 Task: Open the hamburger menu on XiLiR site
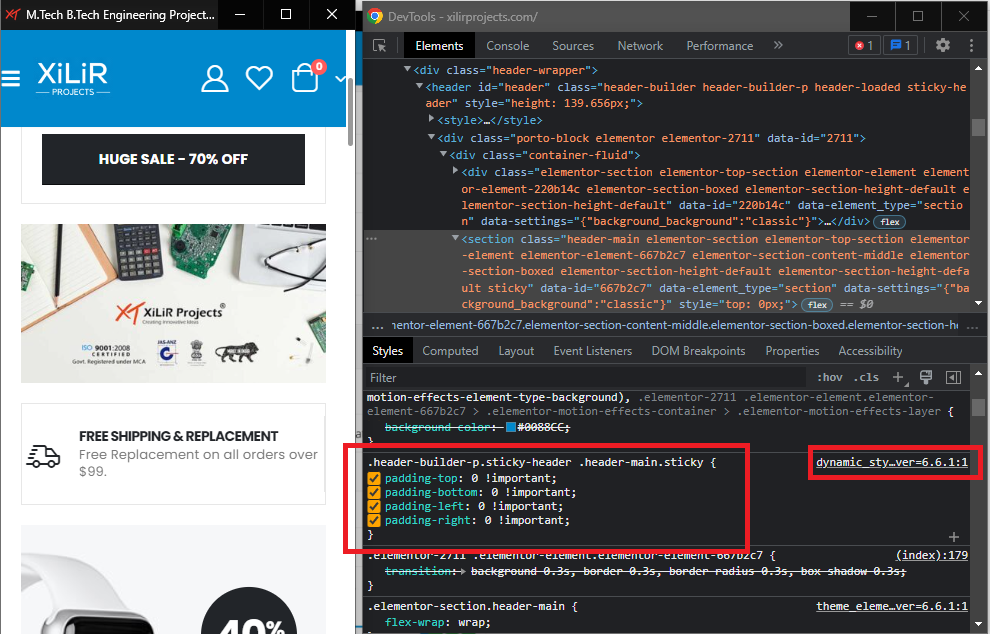11,78
